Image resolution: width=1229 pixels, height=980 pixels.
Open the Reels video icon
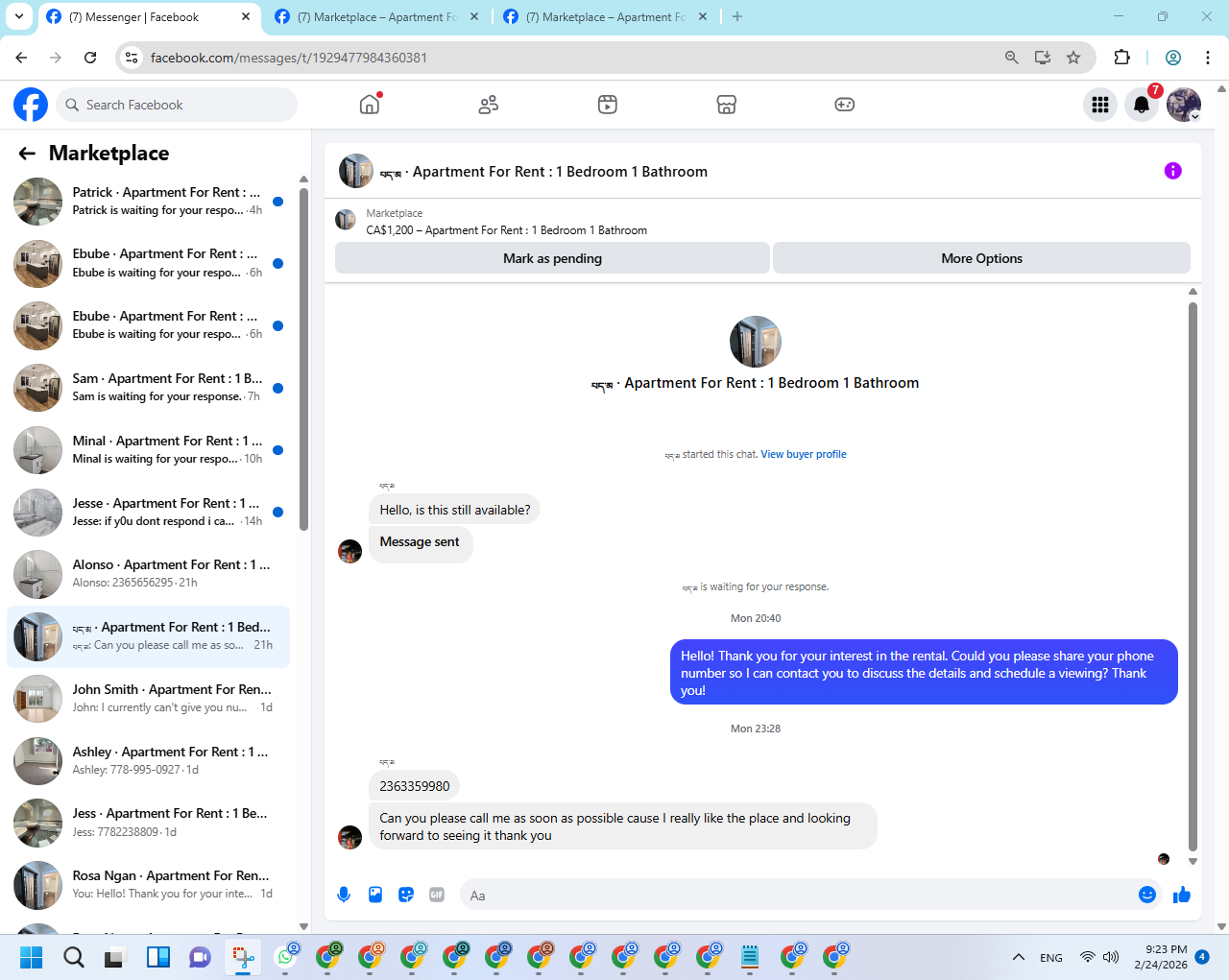click(608, 105)
